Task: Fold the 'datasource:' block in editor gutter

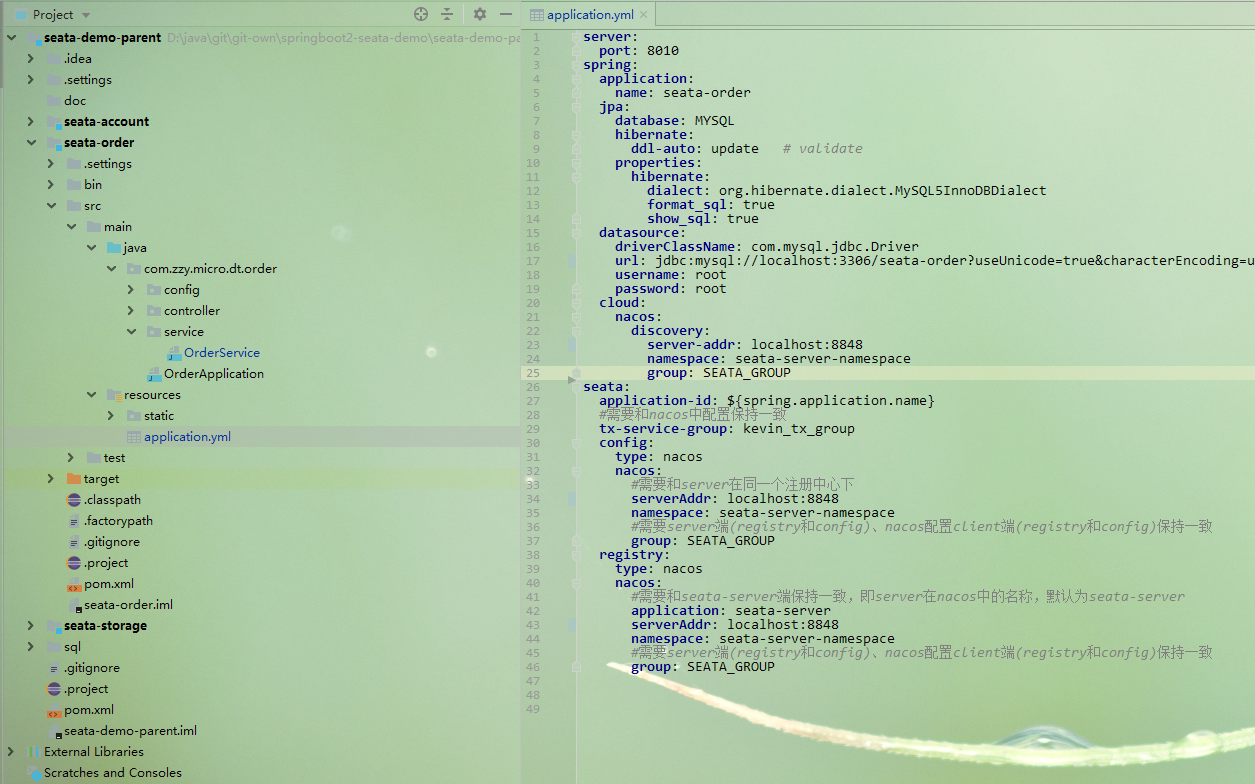Action: pyautogui.click(x=576, y=233)
